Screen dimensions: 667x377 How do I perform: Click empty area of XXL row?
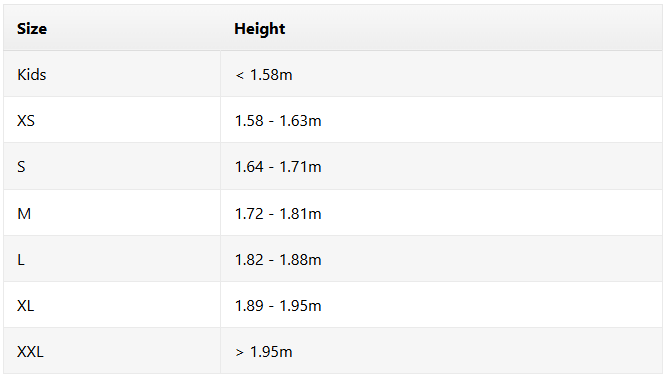[476, 351]
